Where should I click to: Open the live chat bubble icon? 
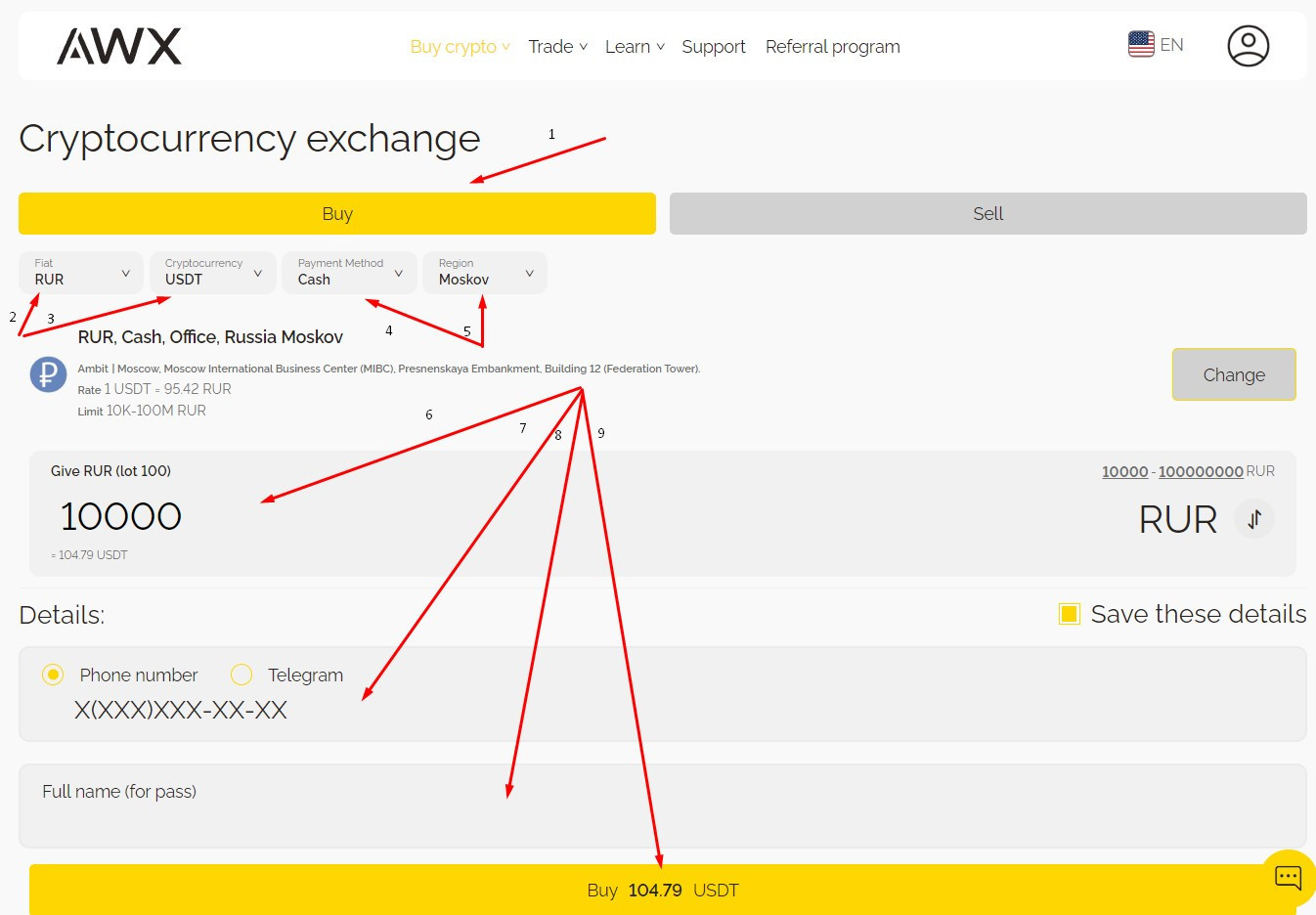1288,877
